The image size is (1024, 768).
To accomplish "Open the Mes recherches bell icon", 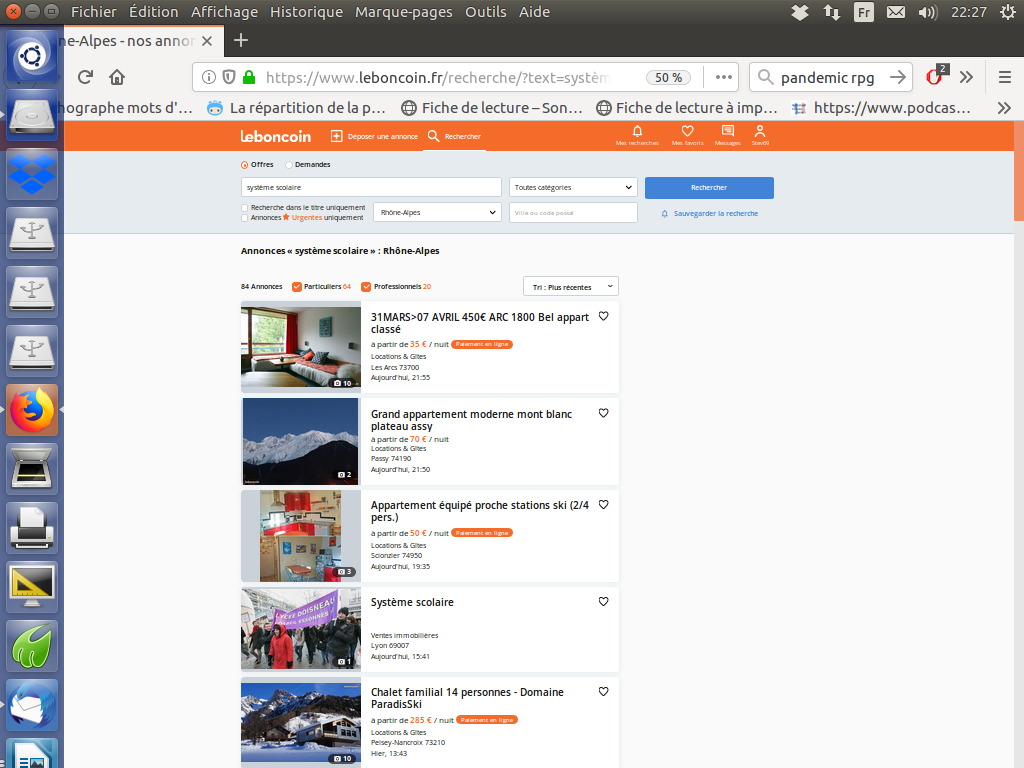I will (x=637, y=132).
